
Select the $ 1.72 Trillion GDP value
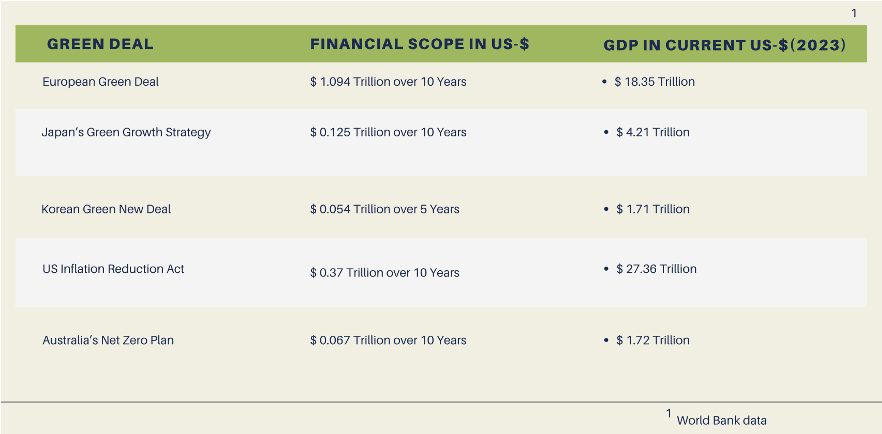pos(652,340)
